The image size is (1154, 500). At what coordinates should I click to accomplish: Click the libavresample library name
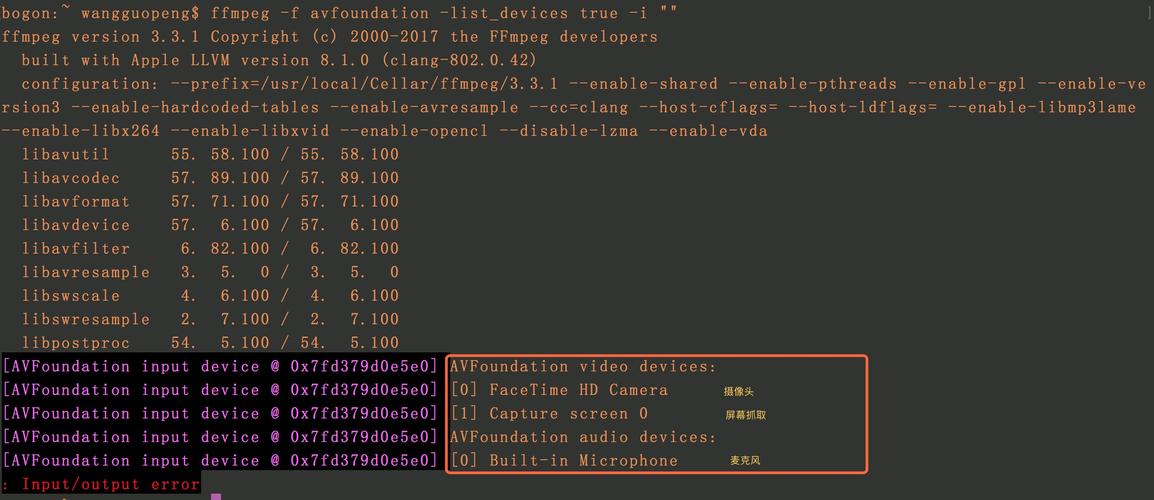[85, 273]
